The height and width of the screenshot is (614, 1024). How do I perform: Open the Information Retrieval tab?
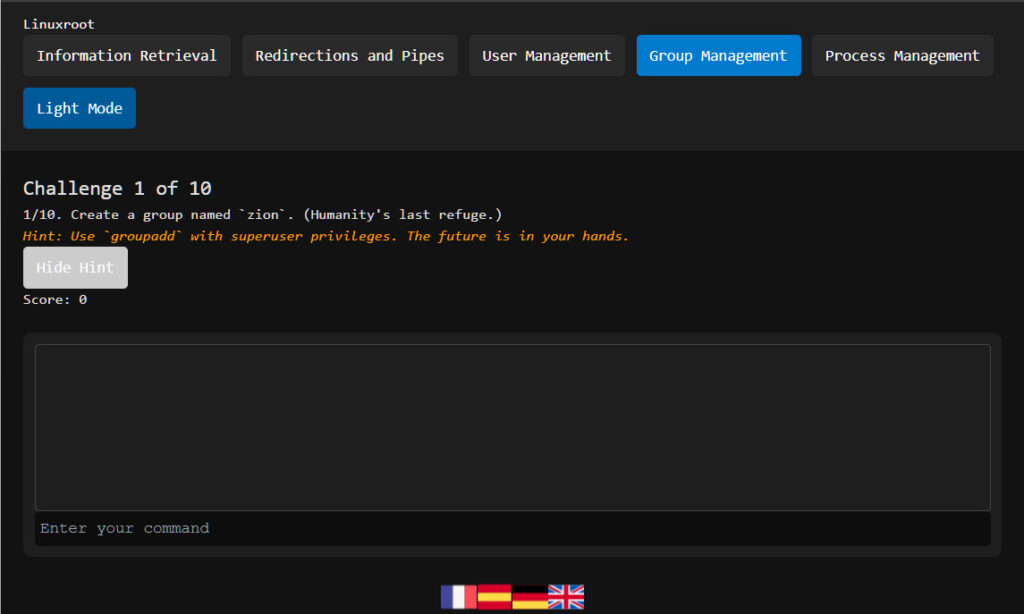(x=127, y=56)
